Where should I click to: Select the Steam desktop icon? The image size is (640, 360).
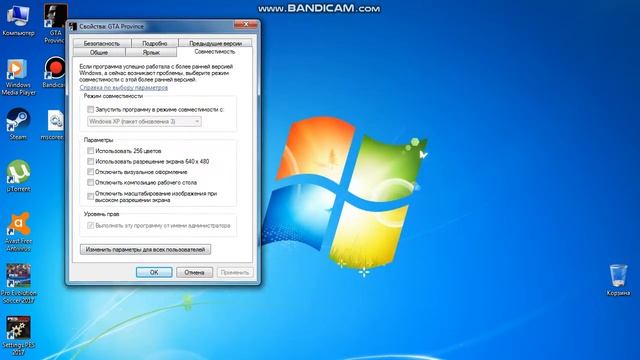18,124
